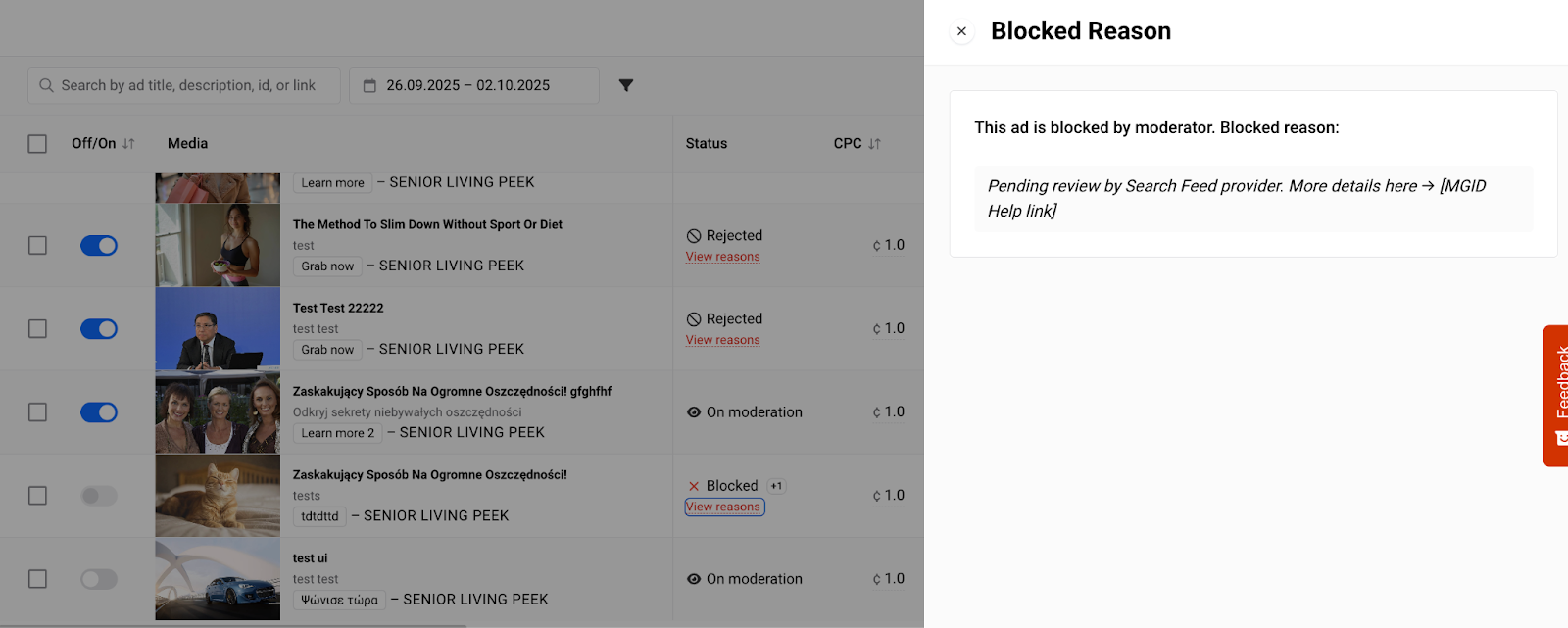The height and width of the screenshot is (628, 1568).
Task: Enable the test ui ad switch
Action: click(99, 579)
